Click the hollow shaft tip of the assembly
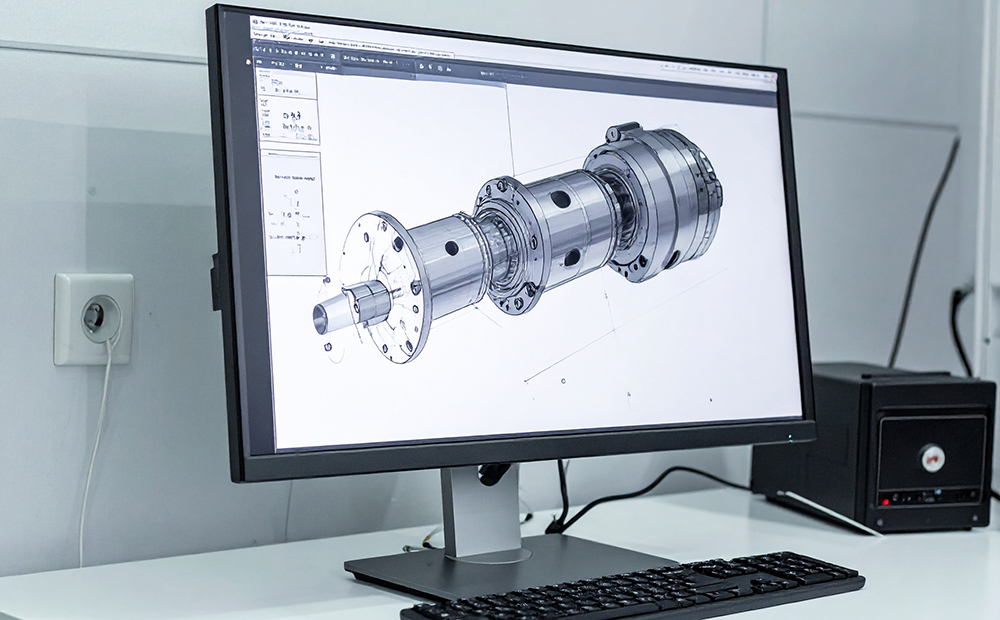The height and width of the screenshot is (620, 1000). click(x=323, y=317)
